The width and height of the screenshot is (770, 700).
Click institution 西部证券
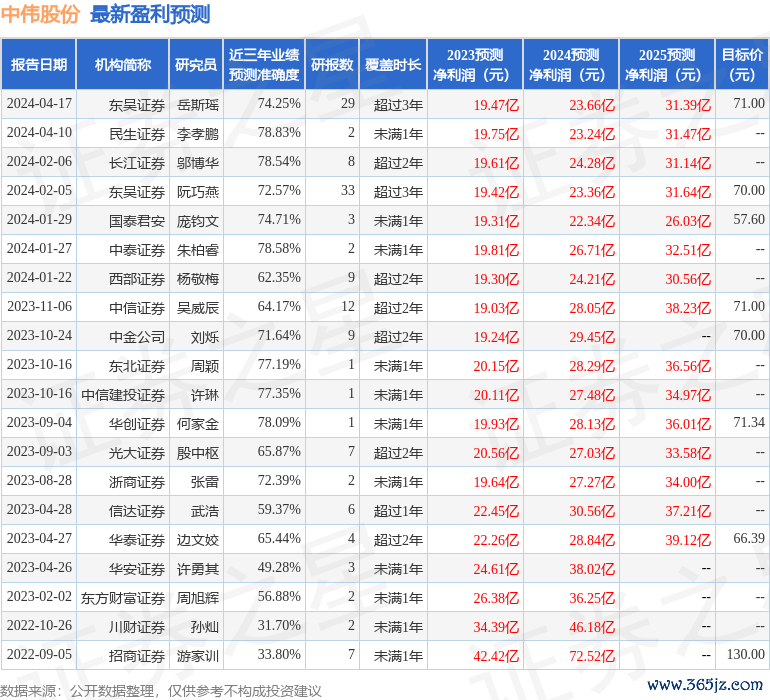[x=137, y=279]
